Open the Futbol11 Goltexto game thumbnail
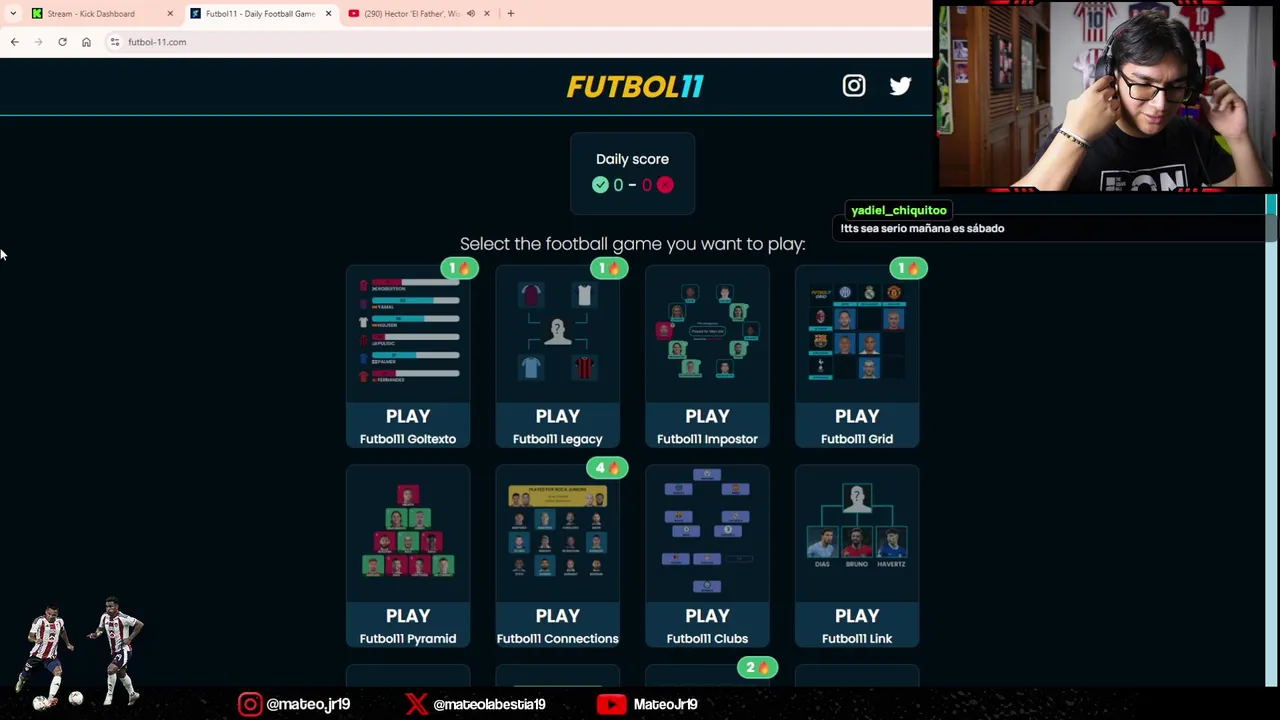The height and width of the screenshot is (720, 1280). click(408, 333)
